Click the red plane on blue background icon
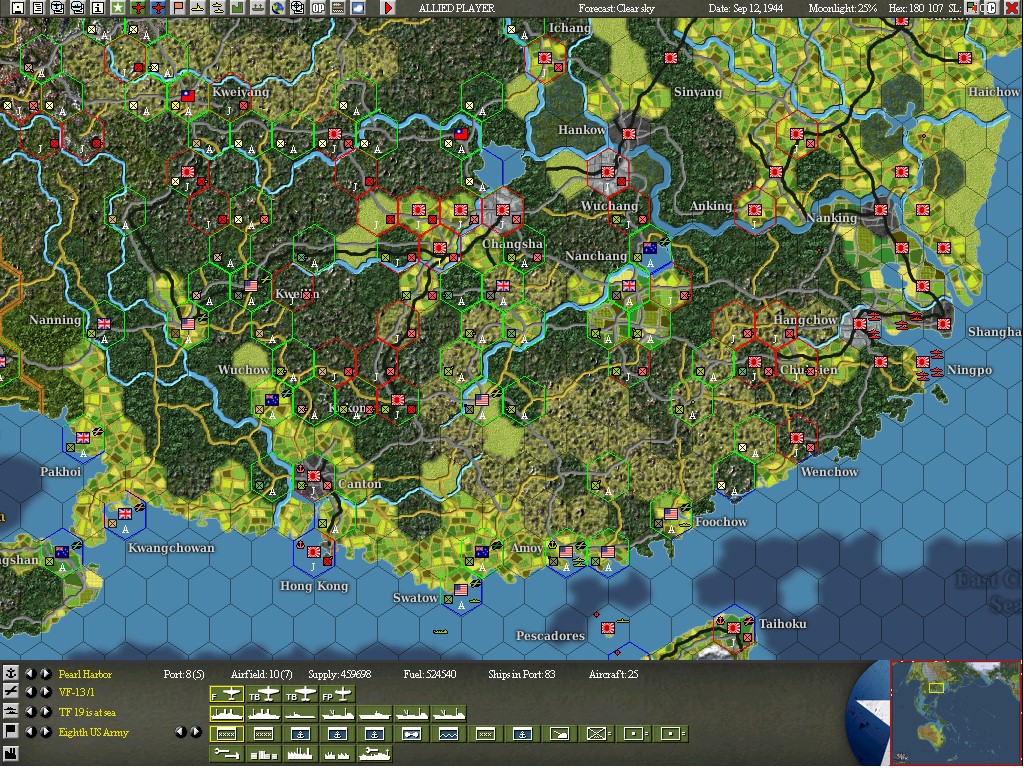This screenshot has width=1024, height=768. click(158, 8)
